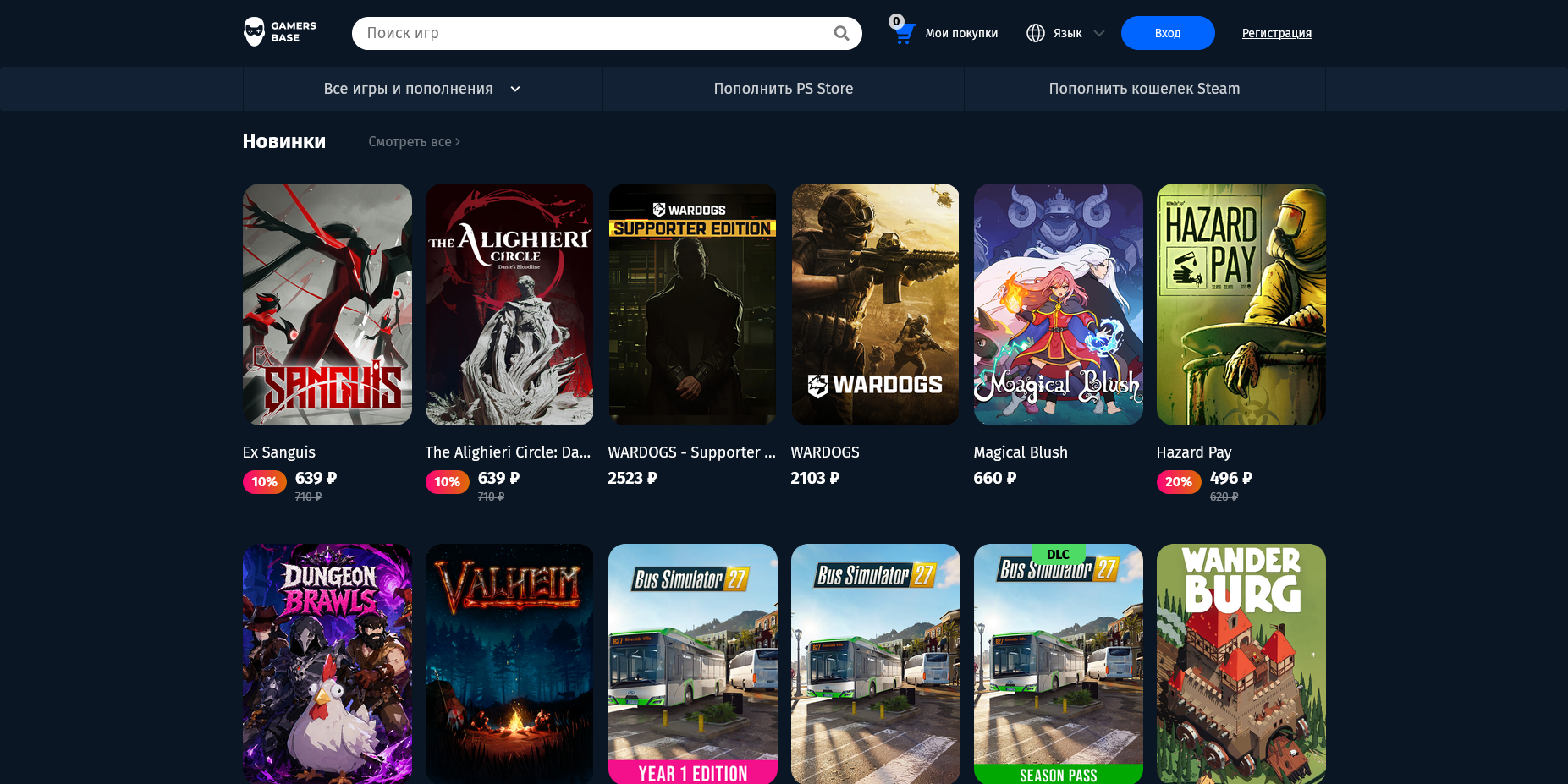Open Hazard Pay game cover
The height and width of the screenshot is (784, 1568).
[x=1241, y=304]
